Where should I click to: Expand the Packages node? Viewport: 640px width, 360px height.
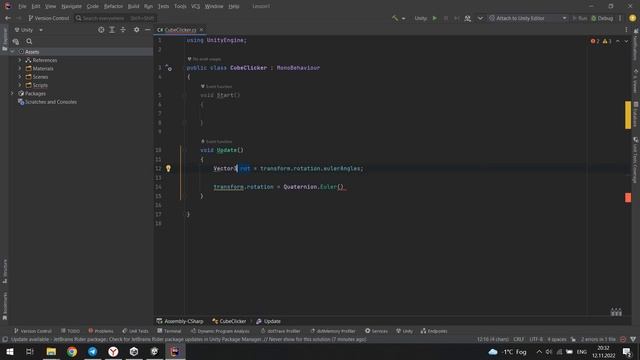point(12,93)
